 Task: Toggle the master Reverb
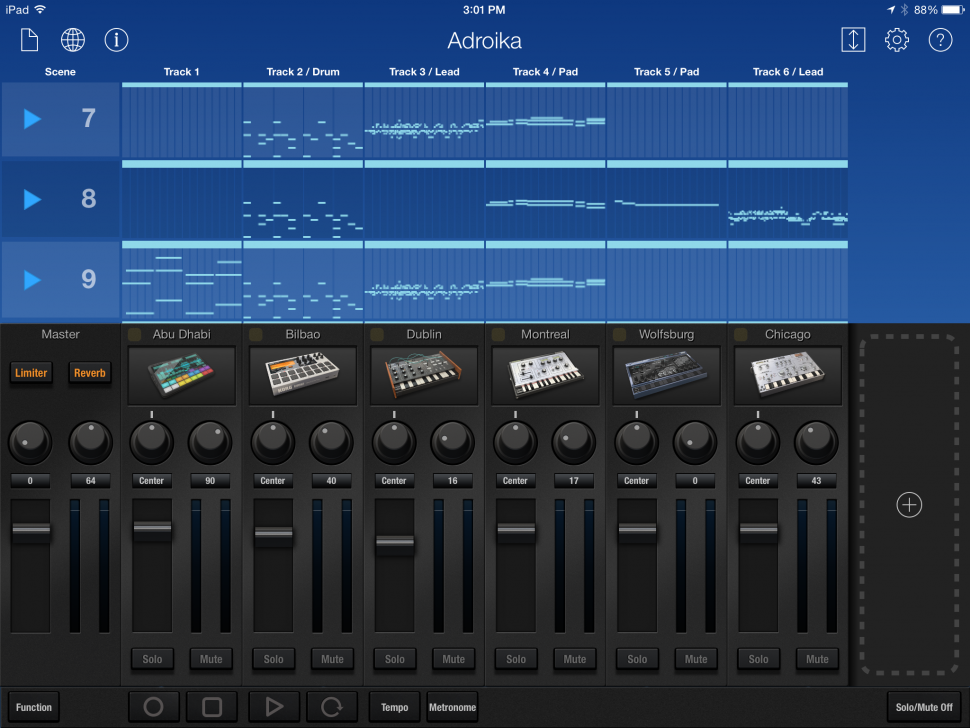90,373
